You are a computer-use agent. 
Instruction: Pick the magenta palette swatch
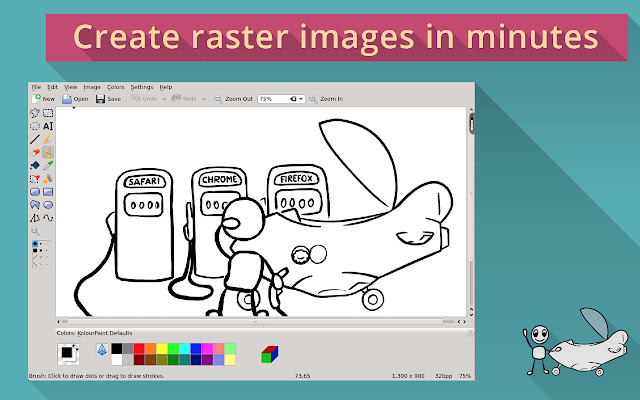click(x=207, y=349)
